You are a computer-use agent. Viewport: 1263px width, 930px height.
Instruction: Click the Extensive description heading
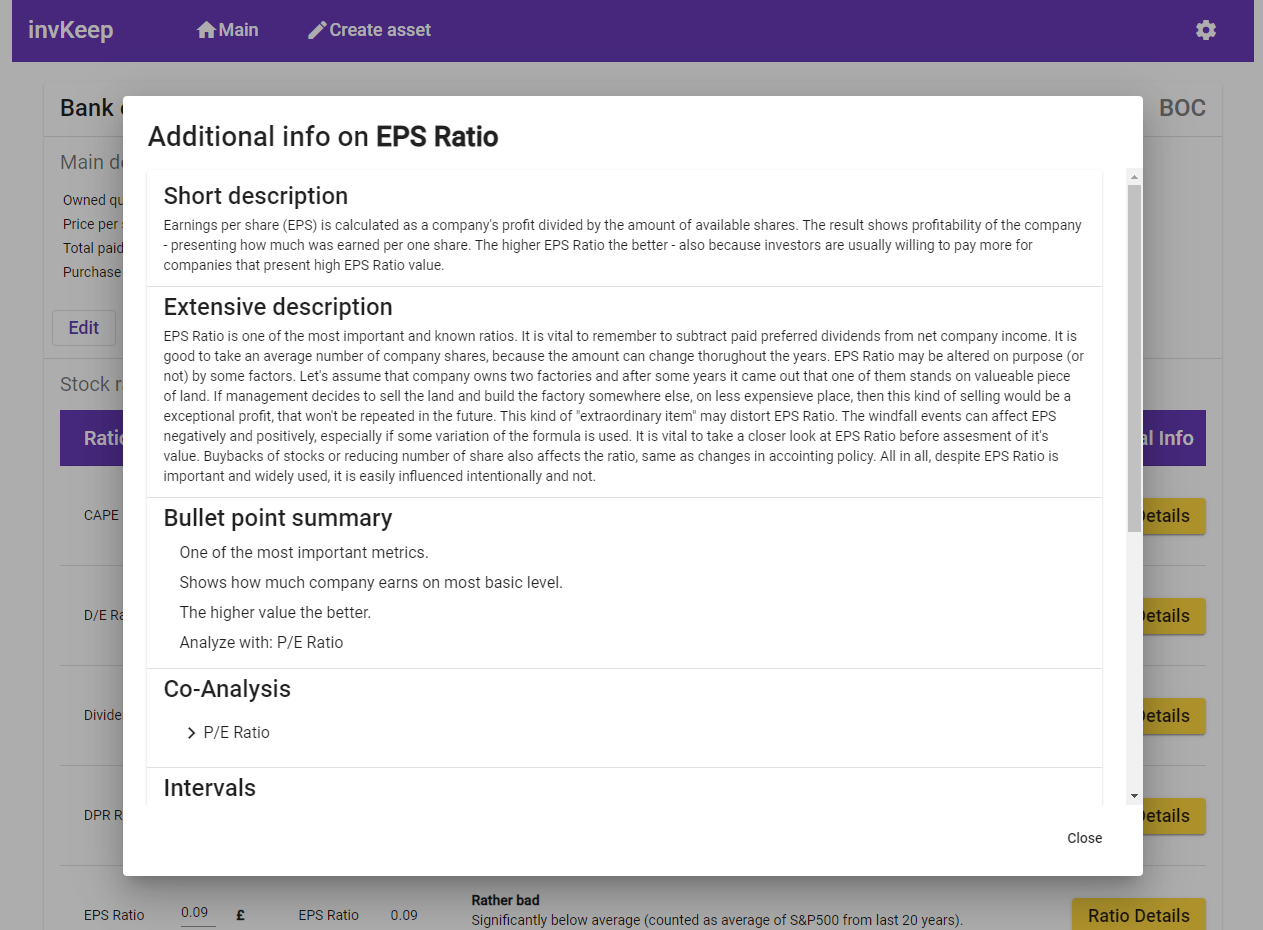(x=278, y=307)
